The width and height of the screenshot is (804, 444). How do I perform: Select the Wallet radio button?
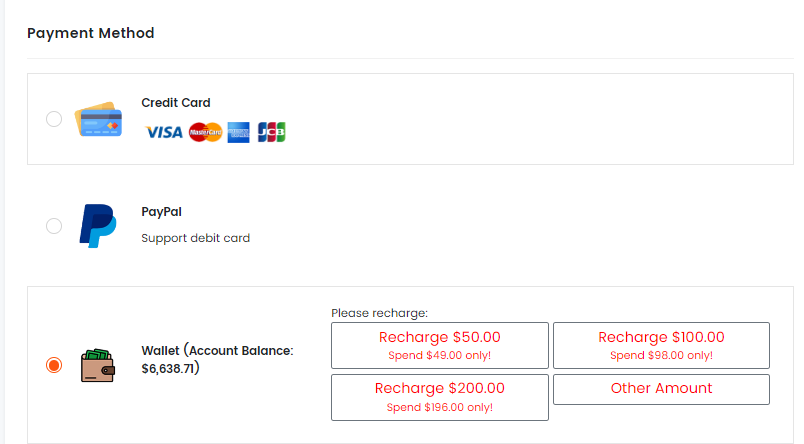(x=54, y=365)
